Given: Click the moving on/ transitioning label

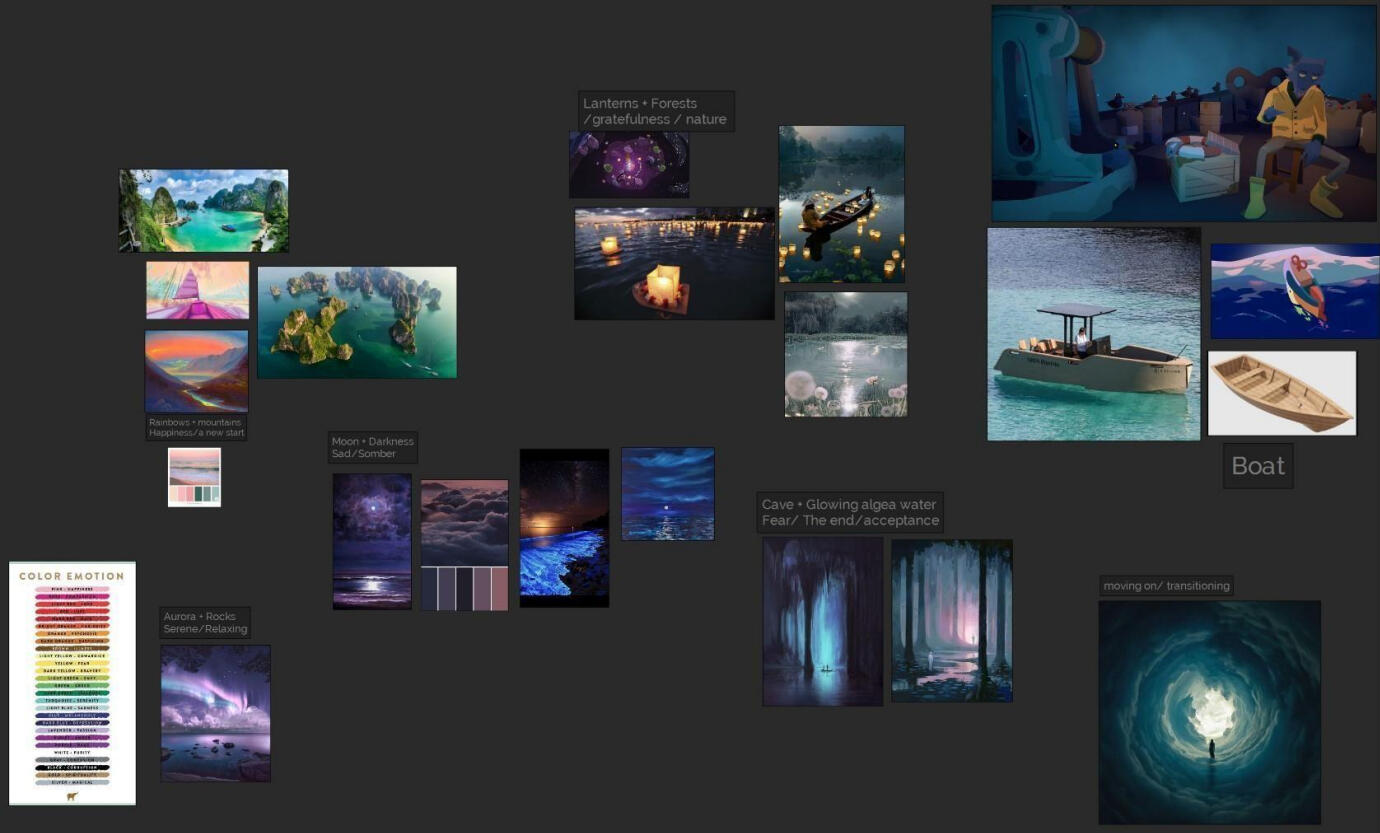Looking at the screenshot, I should tap(1167, 585).
